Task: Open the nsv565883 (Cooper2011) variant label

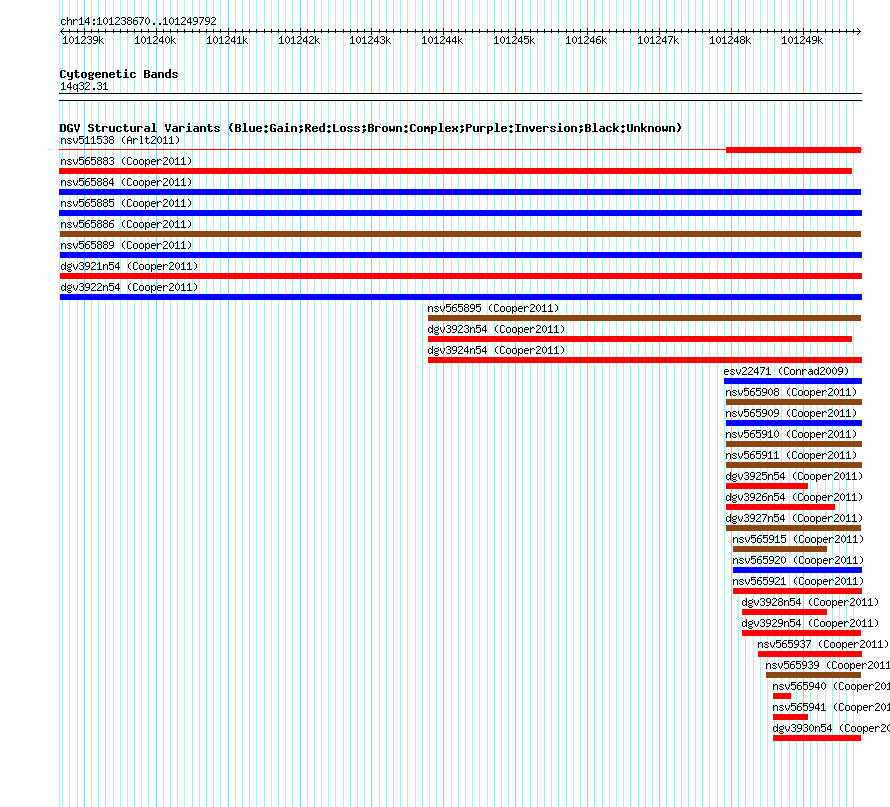Action: click(x=126, y=161)
